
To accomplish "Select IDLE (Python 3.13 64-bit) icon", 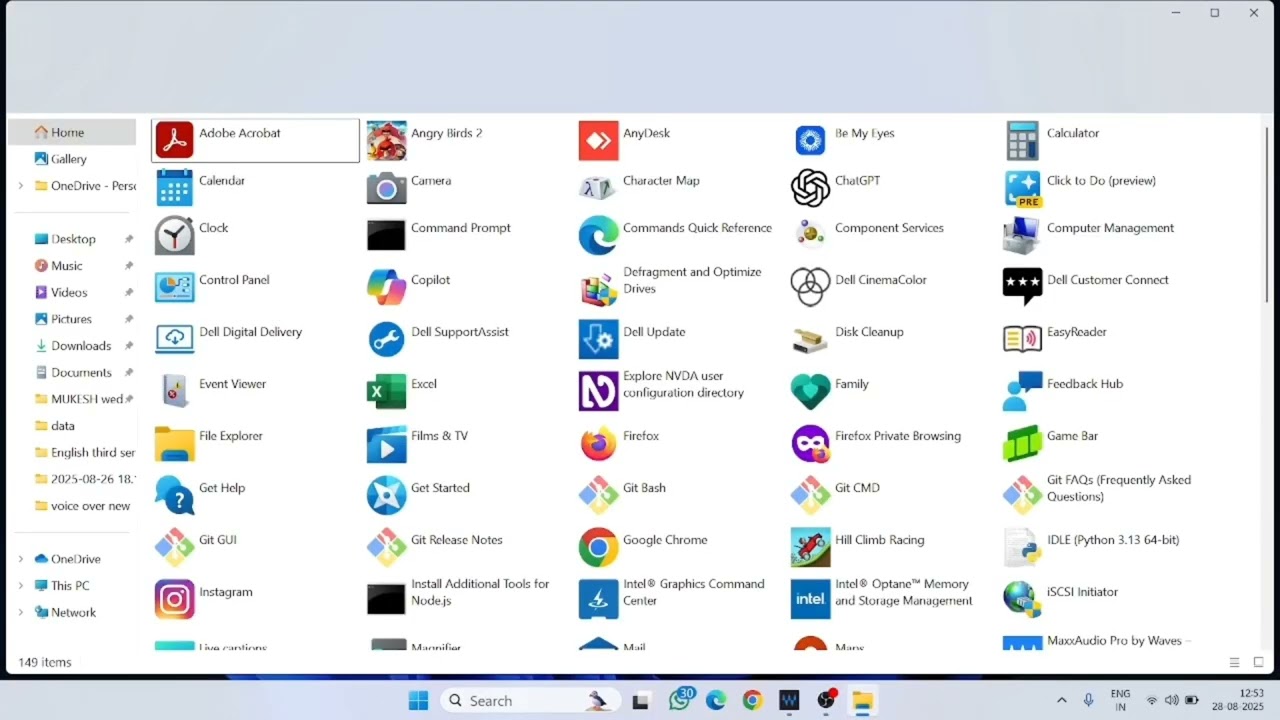I will (x=1022, y=547).
